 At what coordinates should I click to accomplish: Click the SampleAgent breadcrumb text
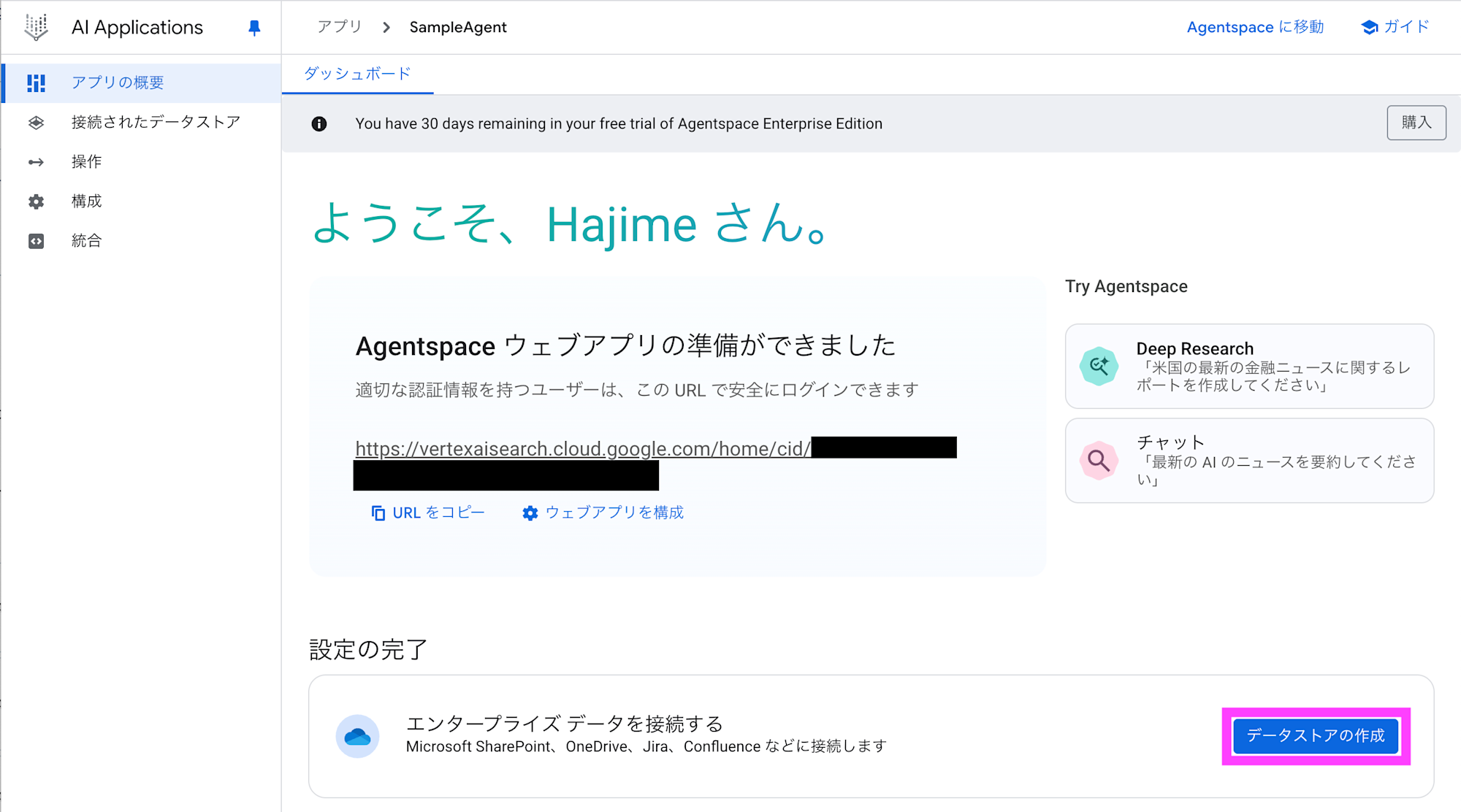tap(458, 27)
